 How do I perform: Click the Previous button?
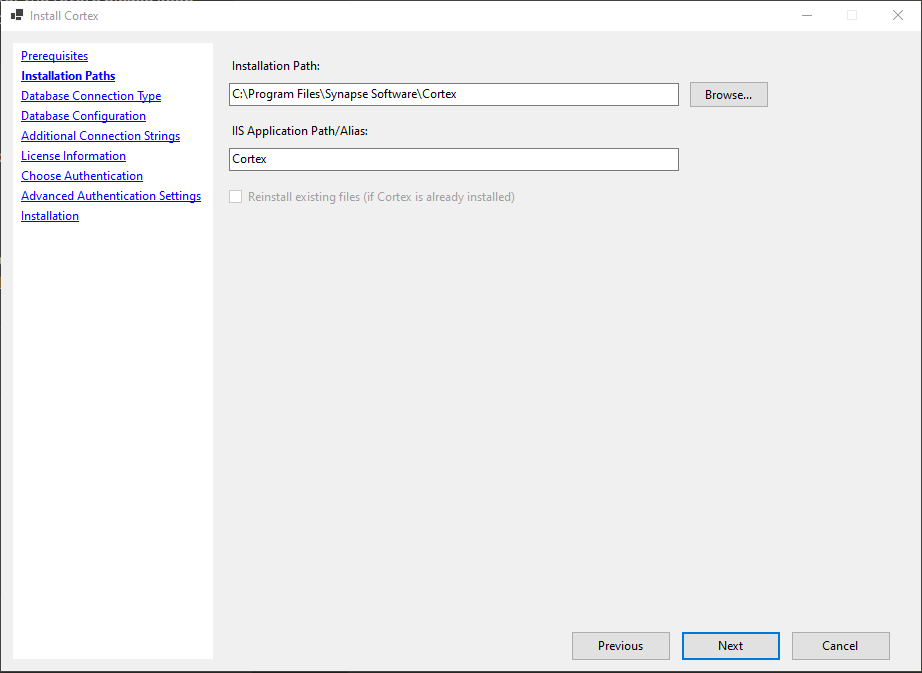pyautogui.click(x=620, y=645)
